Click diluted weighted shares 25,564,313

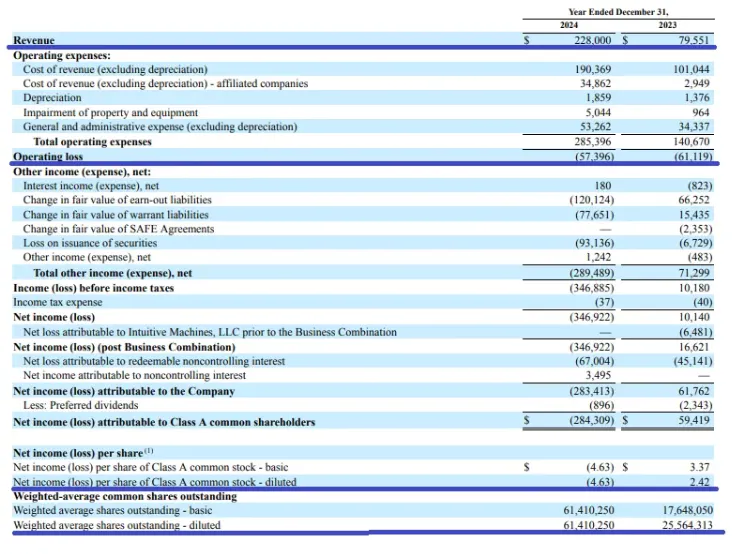[688, 525]
